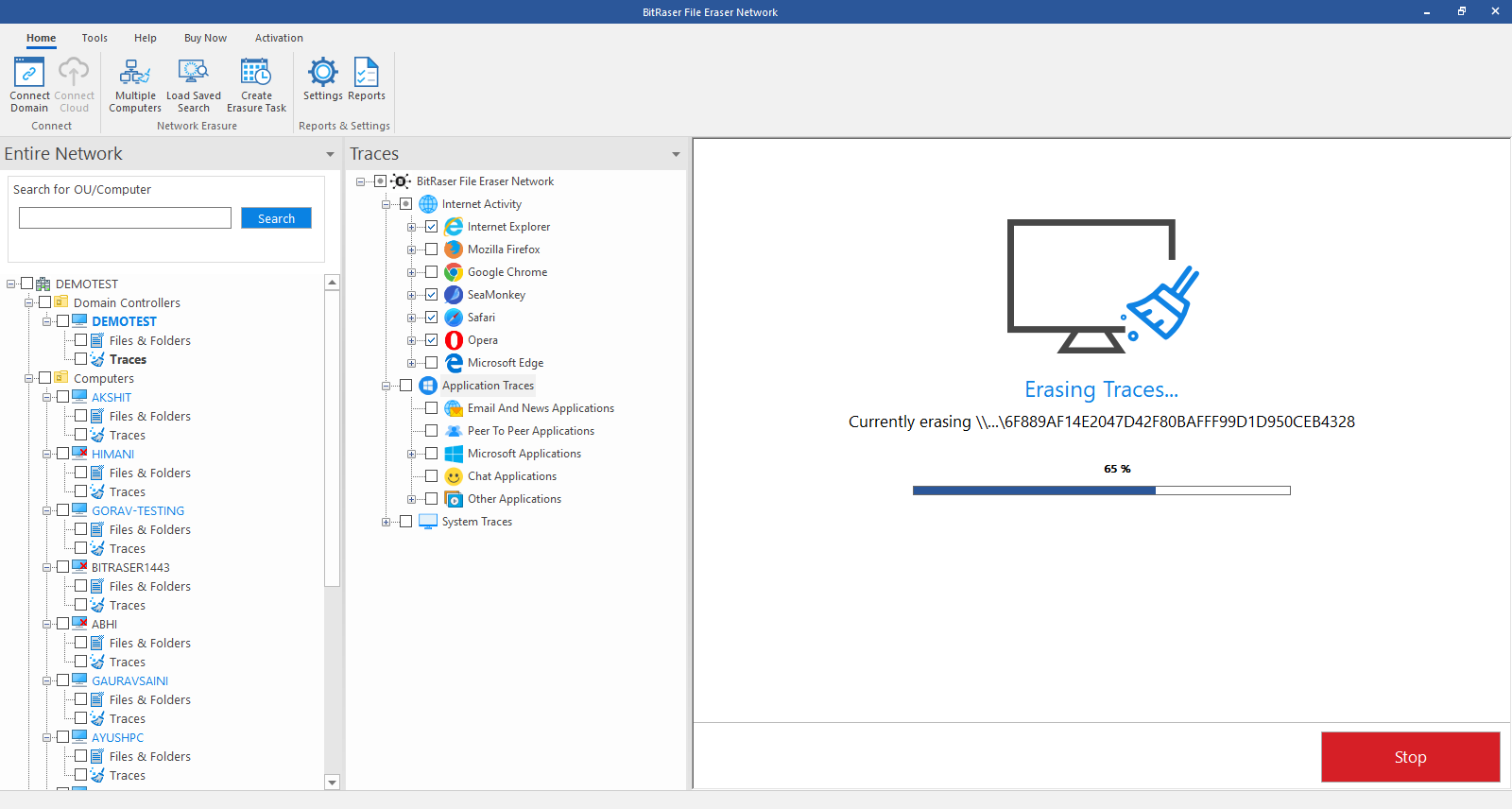The width and height of the screenshot is (1512, 809).
Task: Click the Google Chrome icon
Action: point(455,272)
